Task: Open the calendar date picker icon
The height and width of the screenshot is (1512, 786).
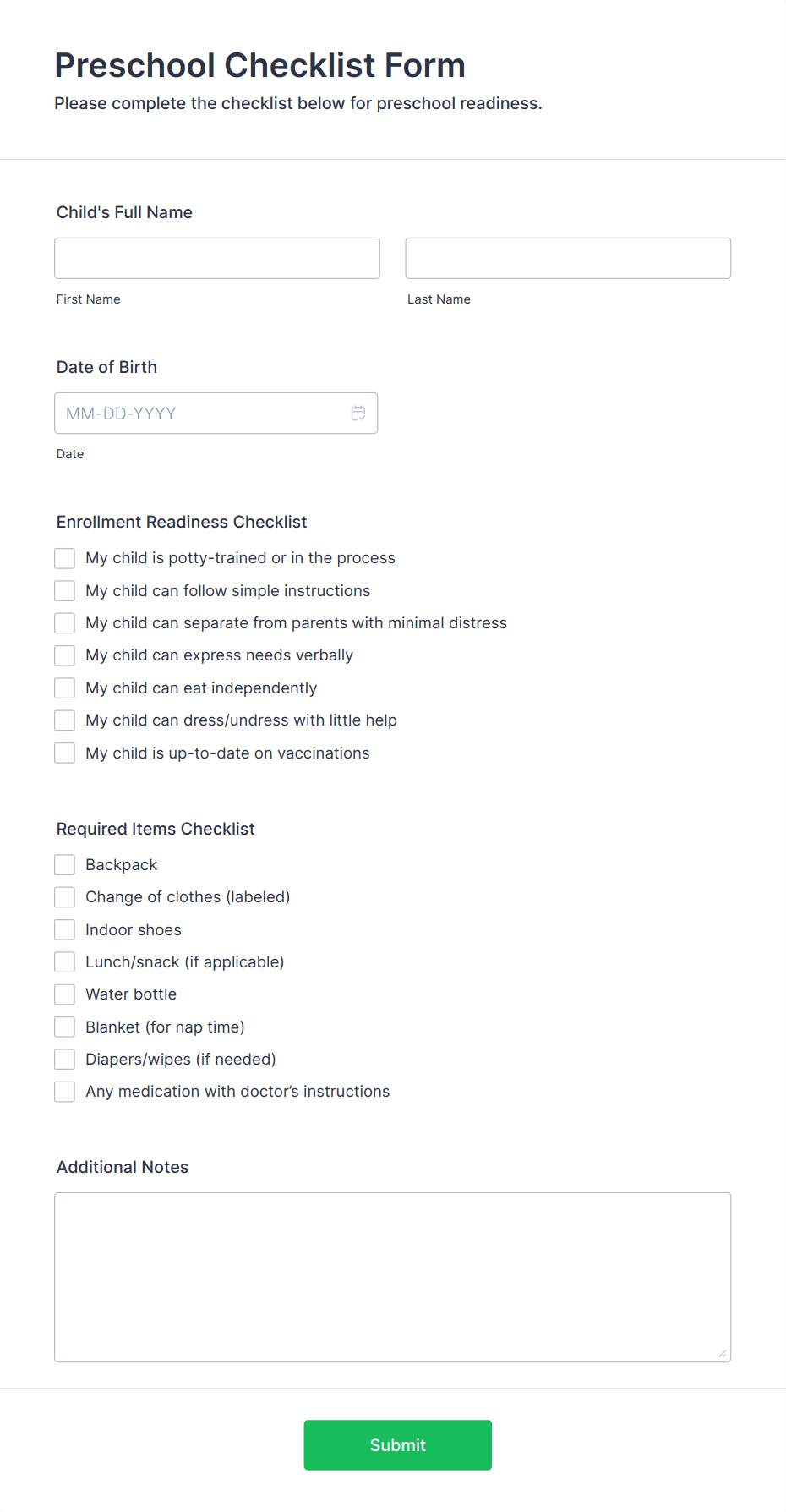Action: point(358,414)
